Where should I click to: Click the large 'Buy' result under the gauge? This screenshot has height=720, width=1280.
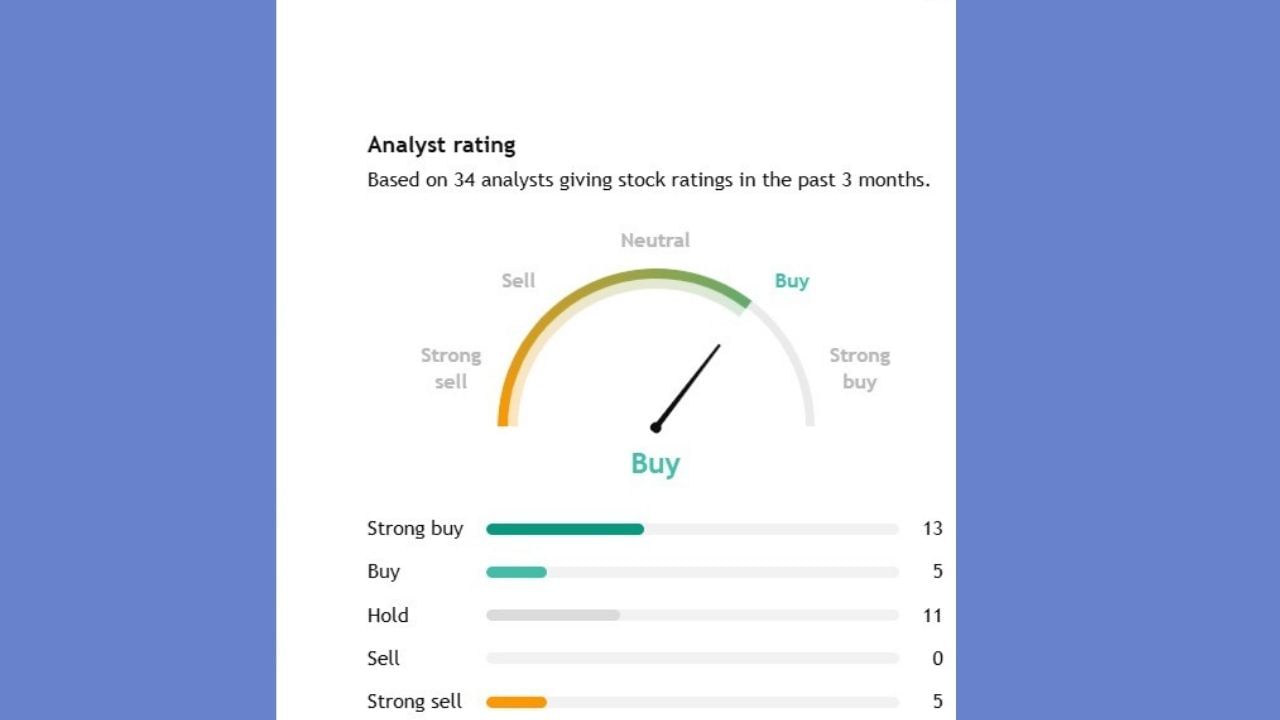click(x=655, y=464)
